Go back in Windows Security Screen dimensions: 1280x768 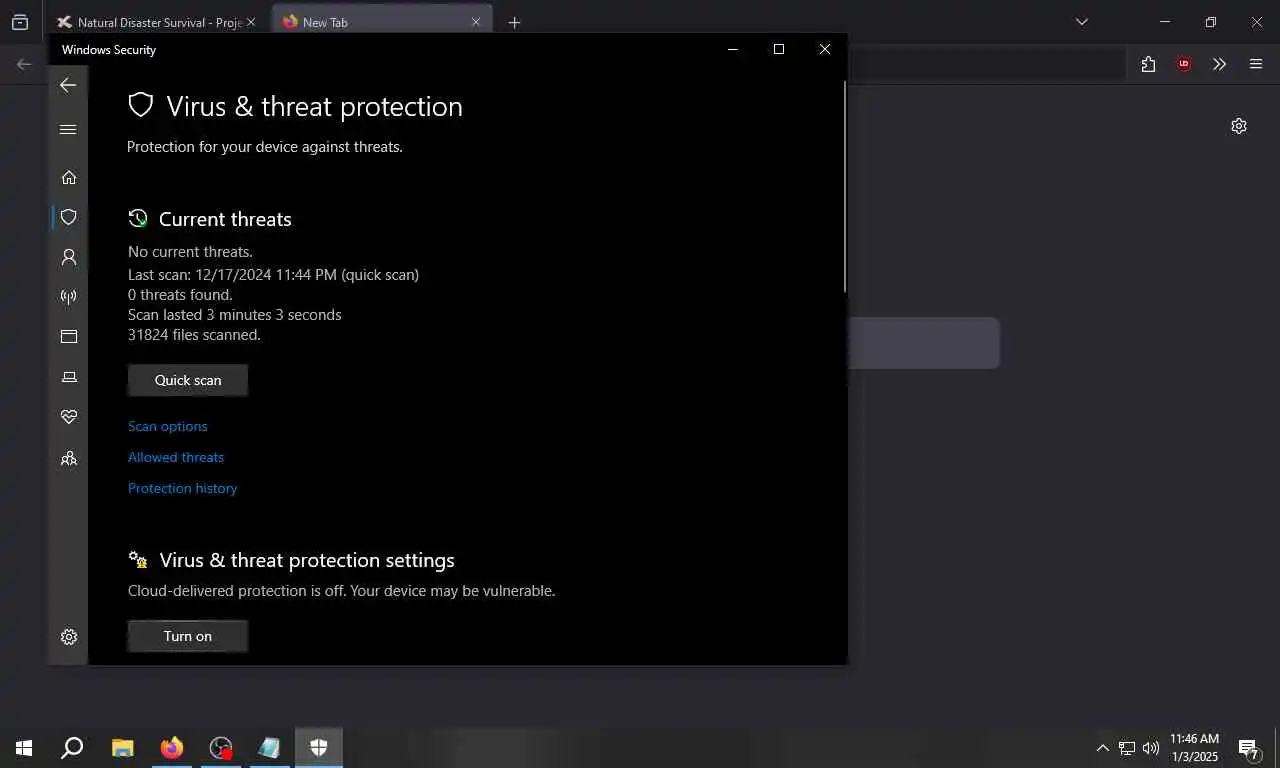click(x=68, y=86)
